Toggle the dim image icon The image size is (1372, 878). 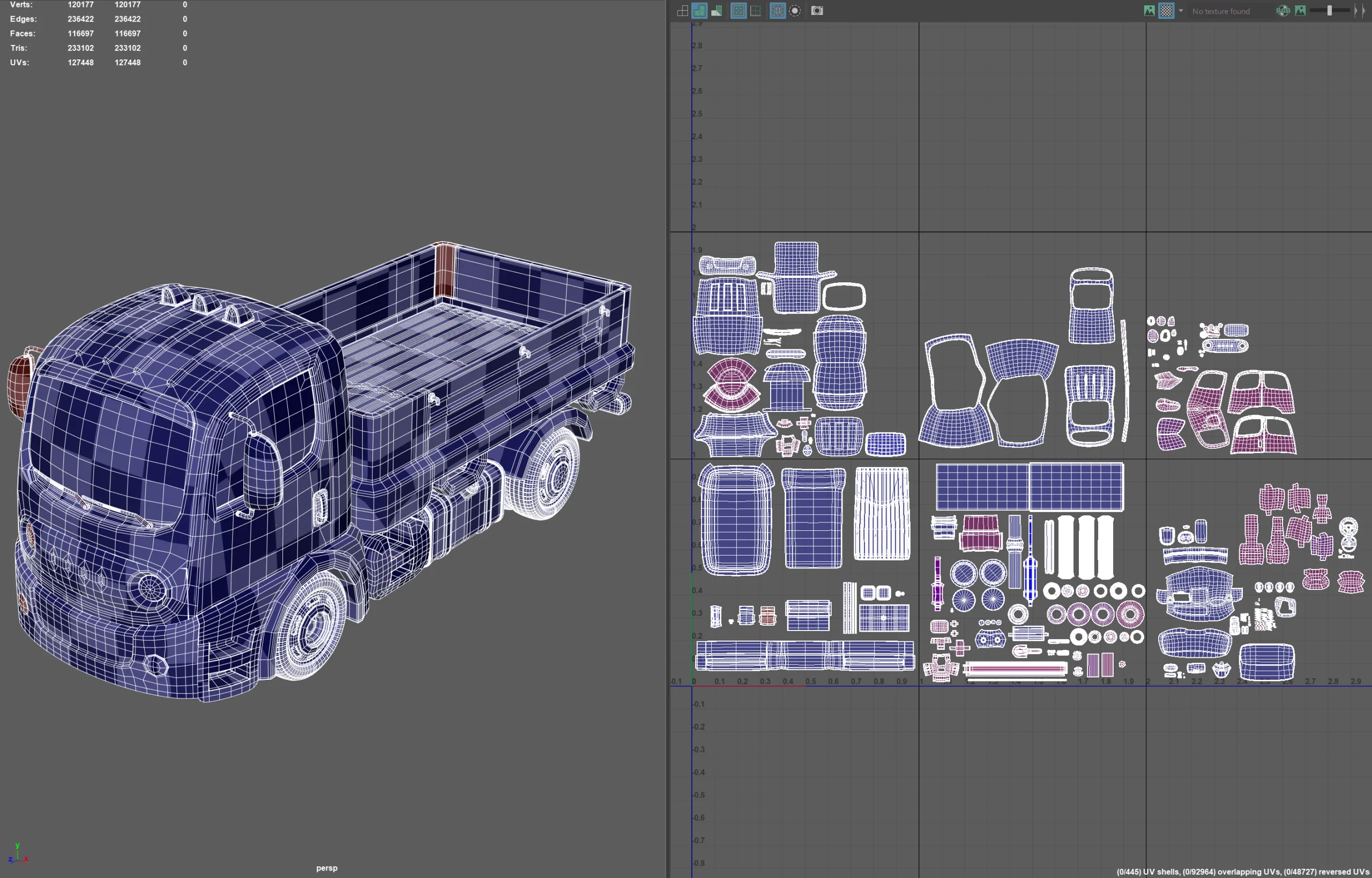(1300, 11)
